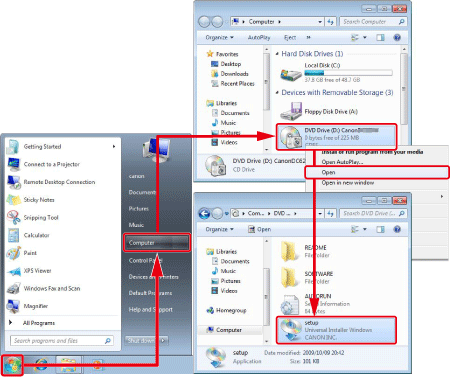Click the Local Disk (C:) capacity bar
450x377 pixels.
click(348, 73)
